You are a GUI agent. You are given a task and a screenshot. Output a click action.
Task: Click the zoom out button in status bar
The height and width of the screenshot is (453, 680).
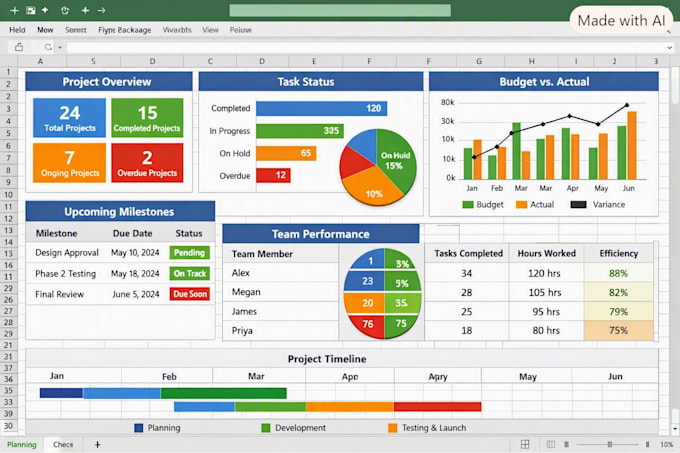tap(566, 444)
